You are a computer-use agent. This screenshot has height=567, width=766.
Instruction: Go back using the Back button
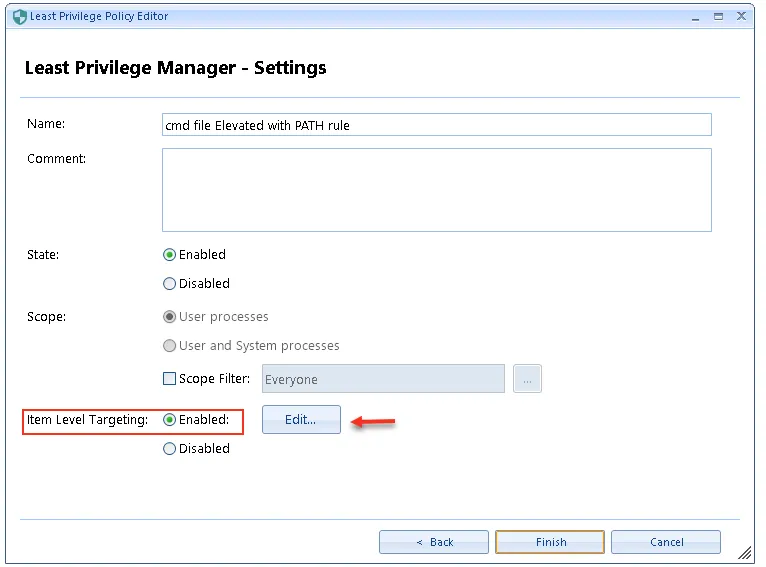(434, 542)
